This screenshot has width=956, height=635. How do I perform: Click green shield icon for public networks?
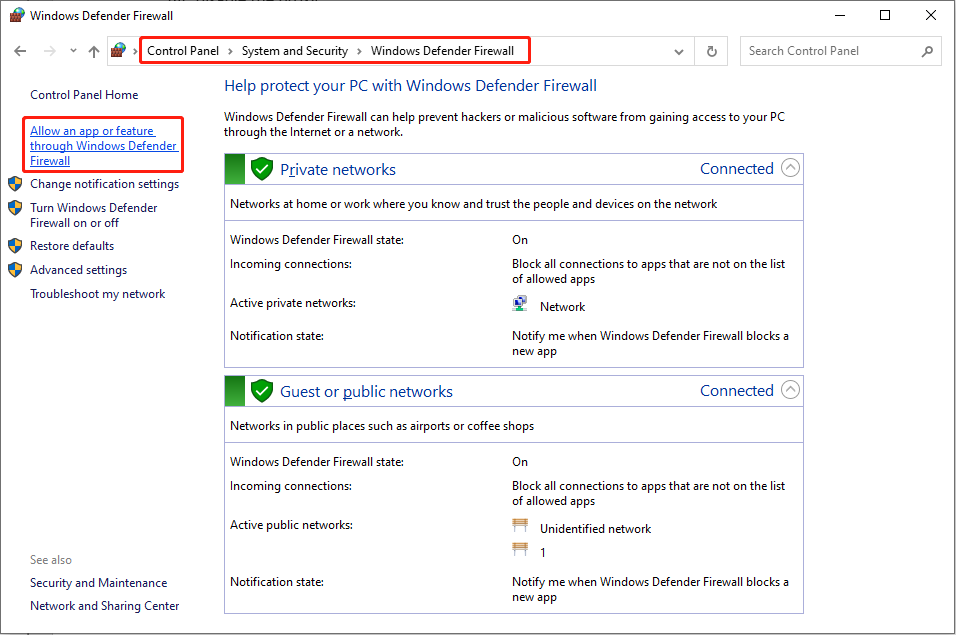[262, 391]
